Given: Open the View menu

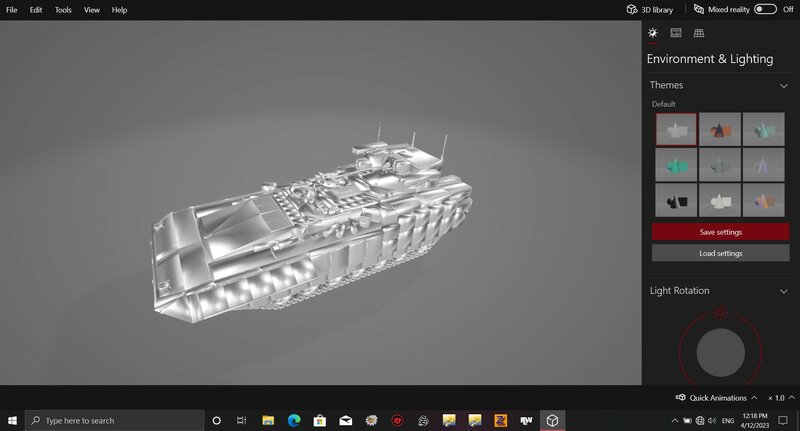Looking at the screenshot, I should (x=92, y=10).
